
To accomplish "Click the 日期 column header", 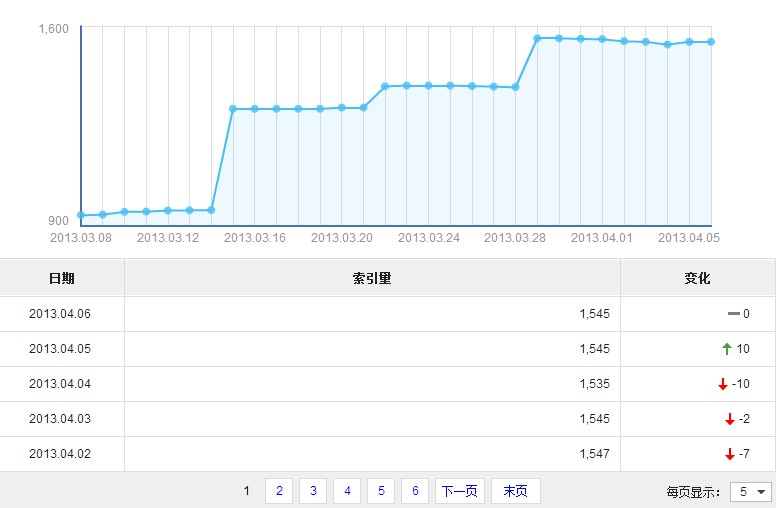I will click(x=62, y=278).
